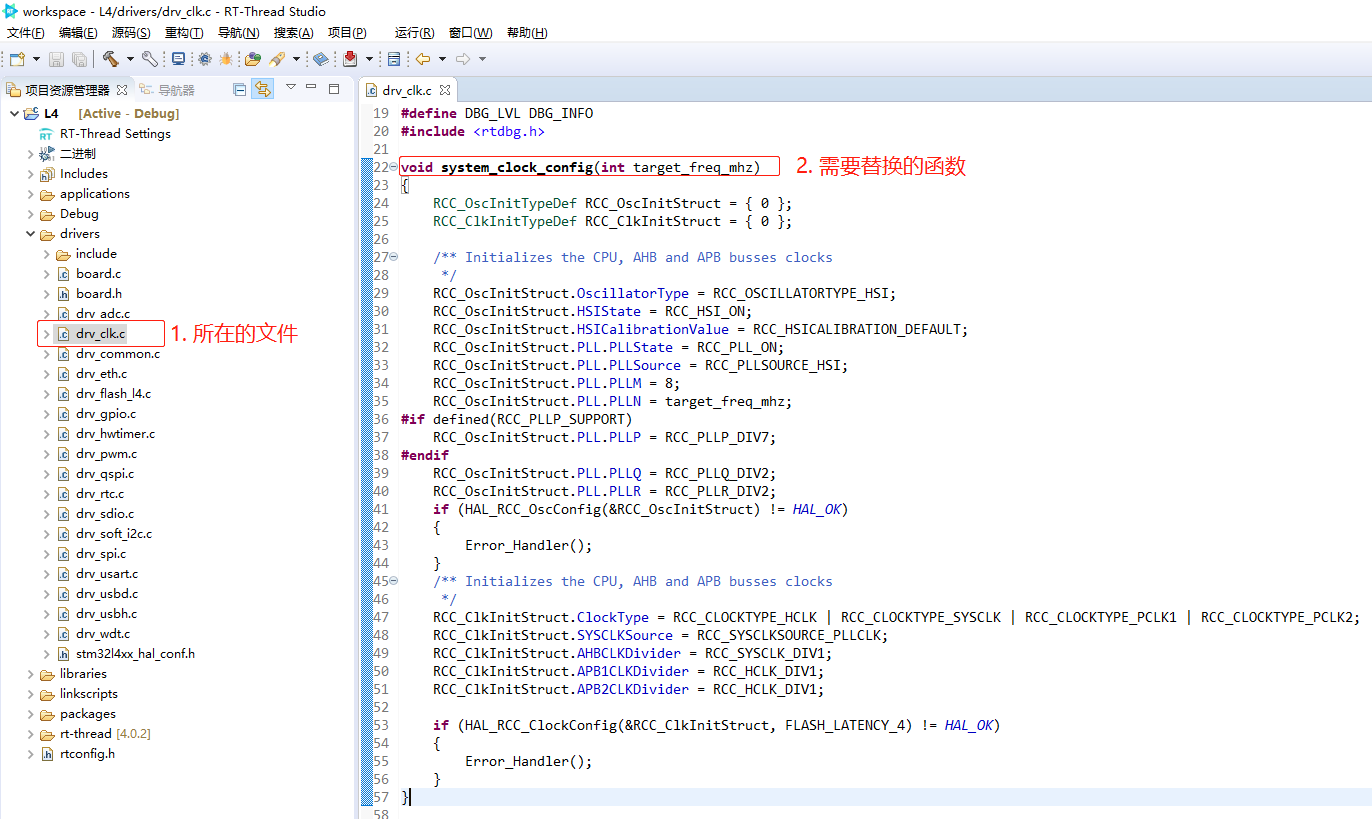Expand the 二进制 node
This screenshot has width=1372, height=819.
pos(30,154)
